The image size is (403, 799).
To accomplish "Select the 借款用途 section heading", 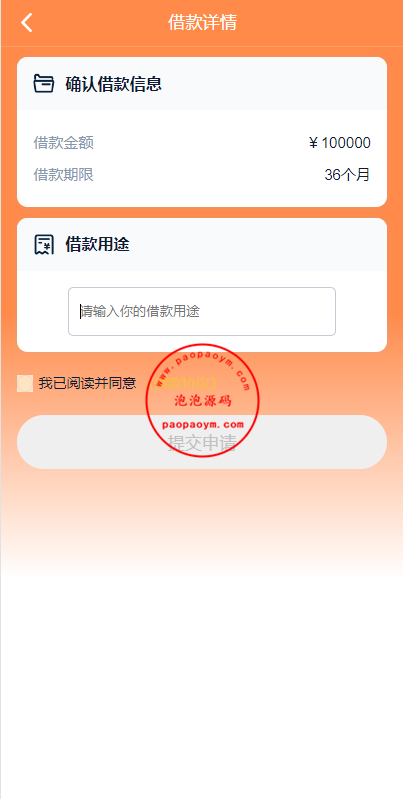I will pos(97,245).
